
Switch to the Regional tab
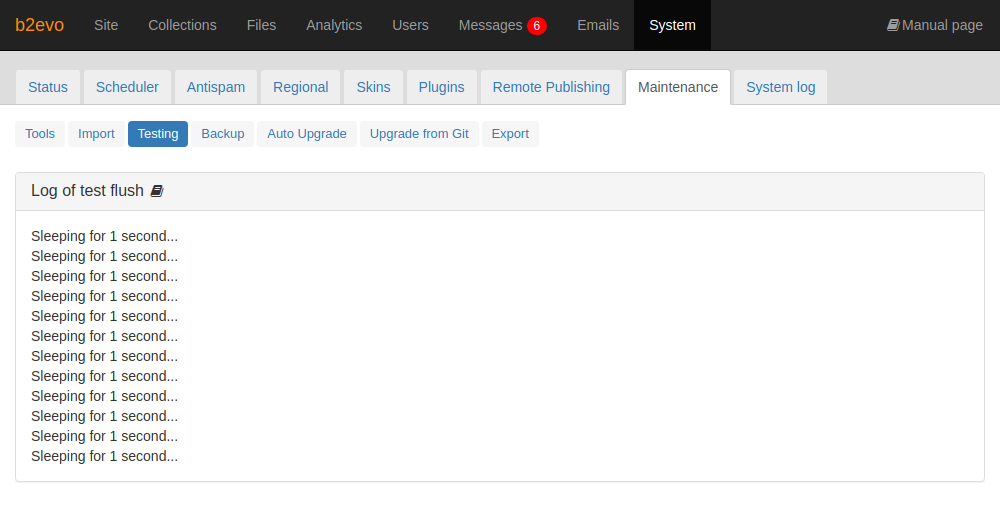coord(300,87)
